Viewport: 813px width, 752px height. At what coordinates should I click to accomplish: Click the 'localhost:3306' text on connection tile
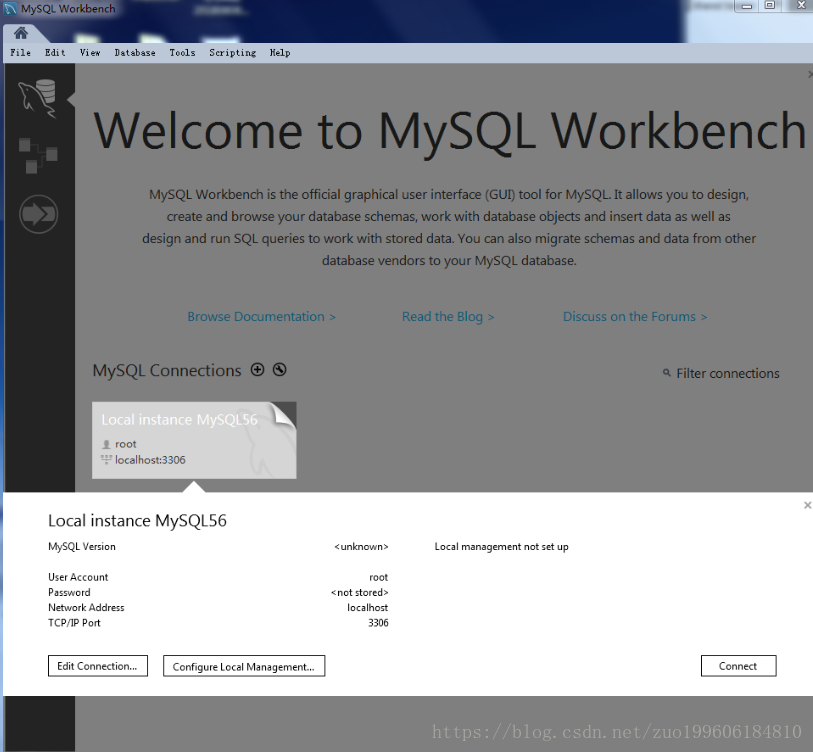coord(150,460)
